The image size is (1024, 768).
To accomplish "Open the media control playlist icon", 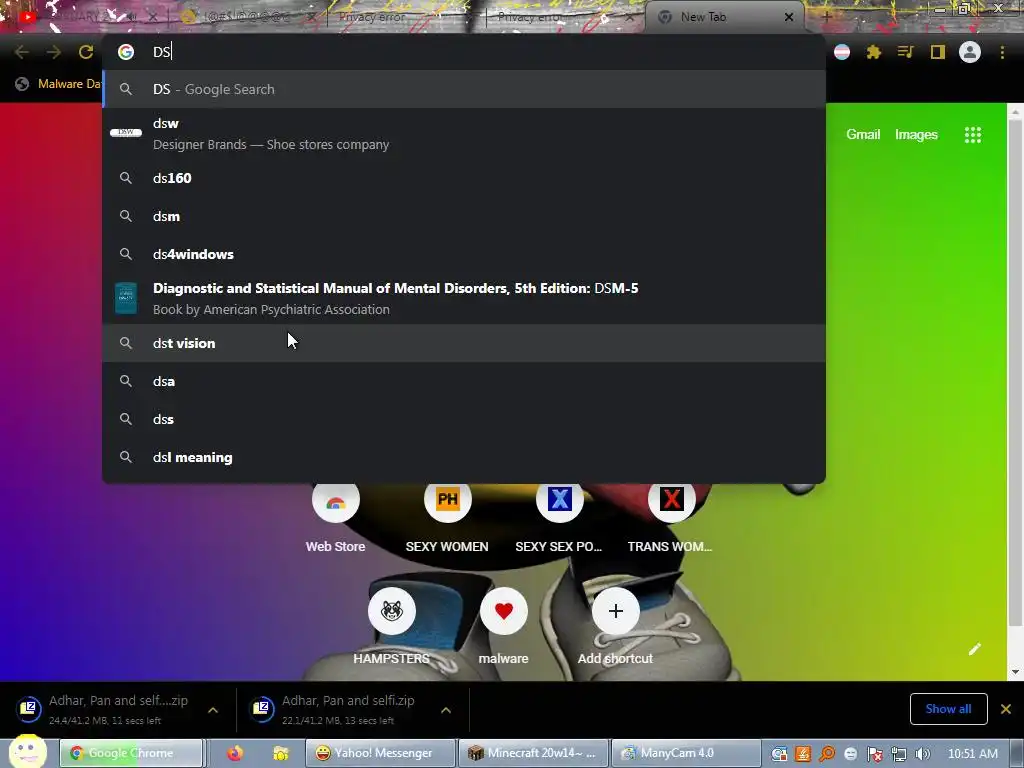I will pos(905,52).
